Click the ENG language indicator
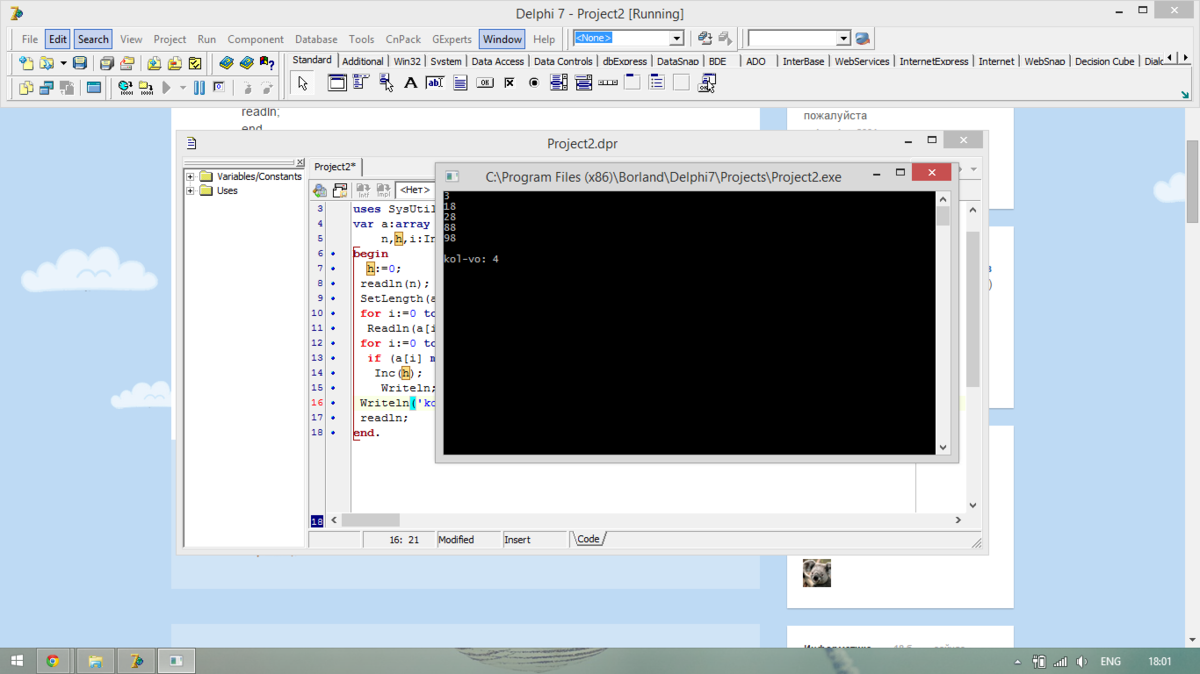This screenshot has width=1200, height=674. 1110,661
